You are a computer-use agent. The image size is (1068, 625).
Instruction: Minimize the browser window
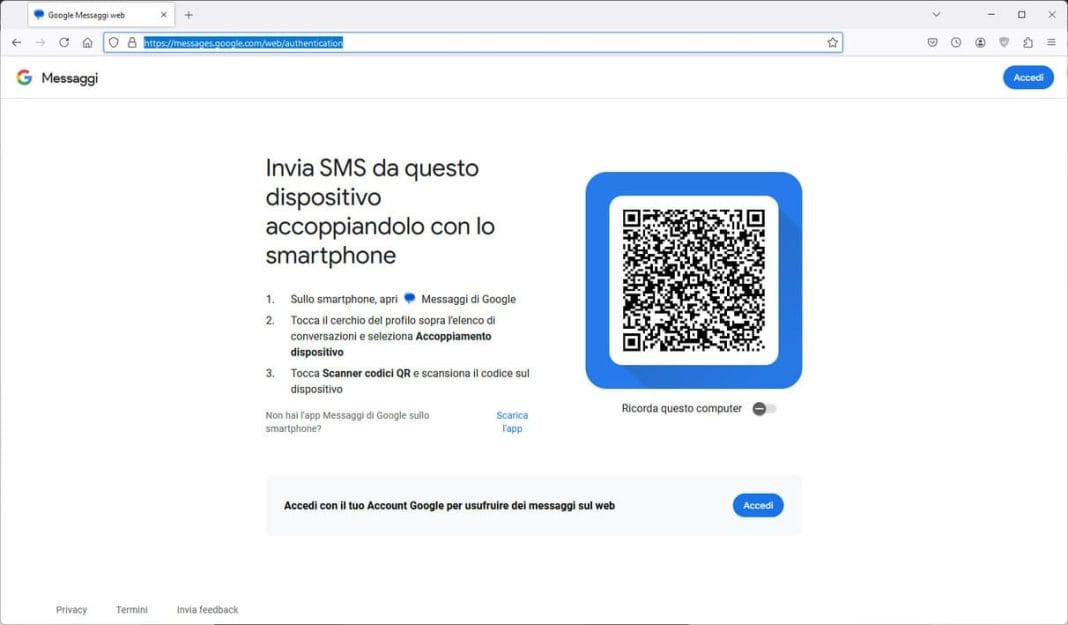(991, 14)
